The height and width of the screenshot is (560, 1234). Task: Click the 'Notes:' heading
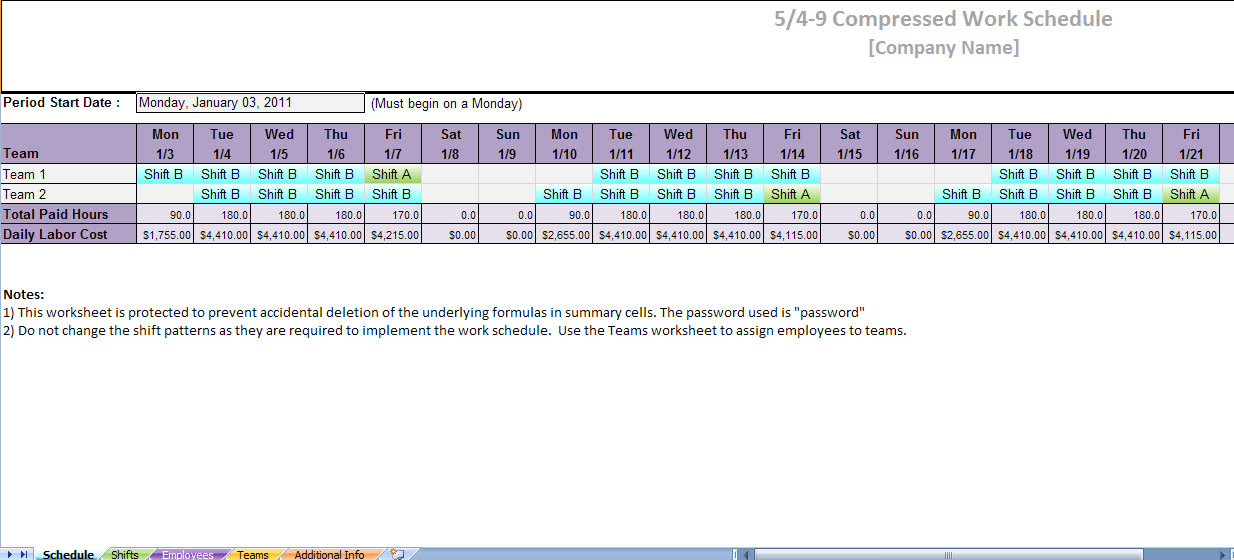24,294
